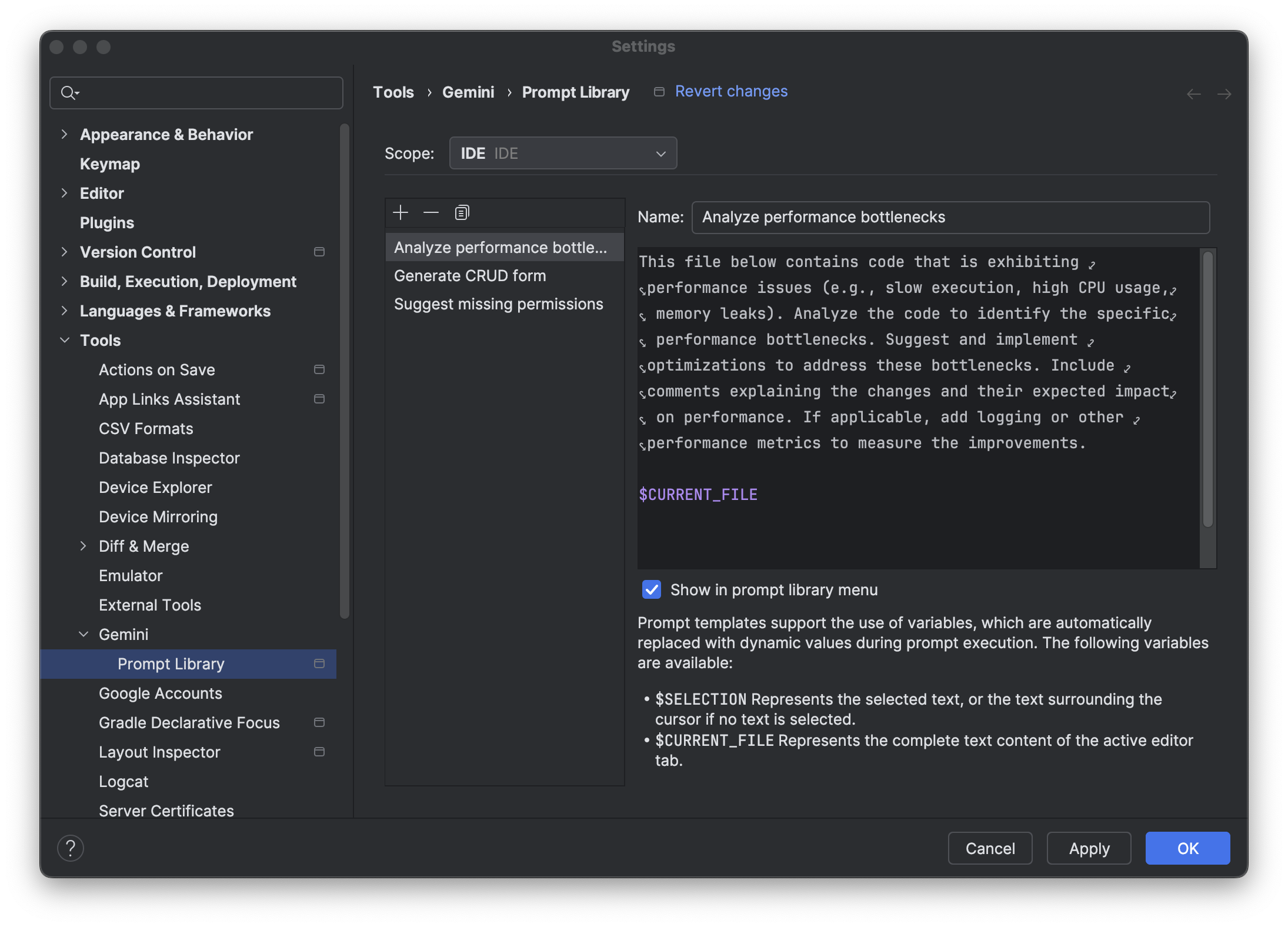Screen dimensions: 1288x927
Task: Click the Apply button
Action: [1088, 848]
